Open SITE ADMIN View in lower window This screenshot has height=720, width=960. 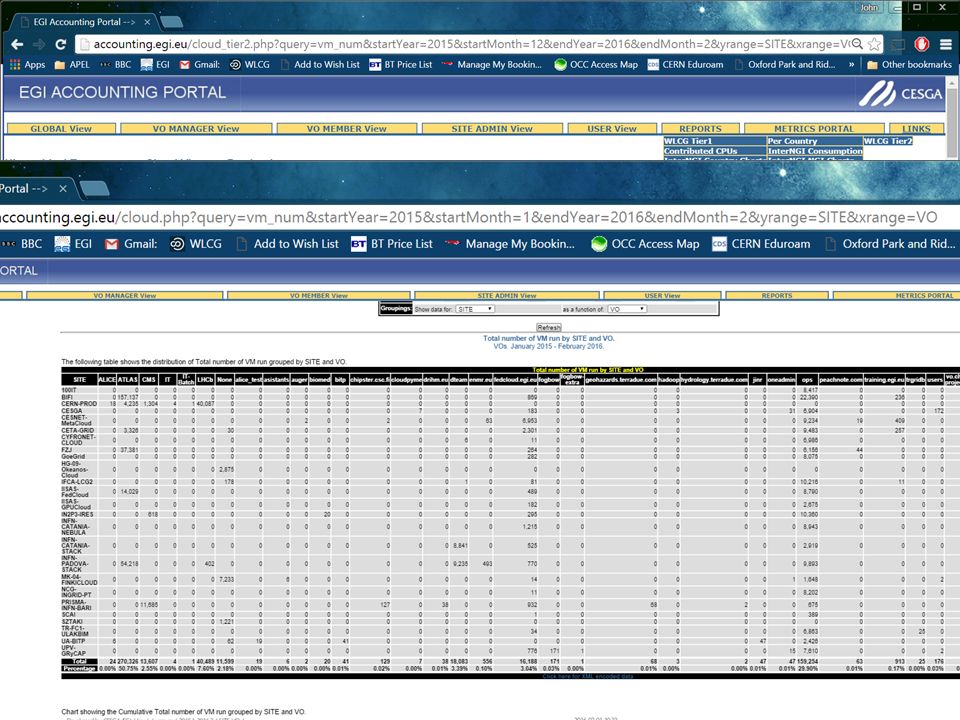tap(507, 296)
